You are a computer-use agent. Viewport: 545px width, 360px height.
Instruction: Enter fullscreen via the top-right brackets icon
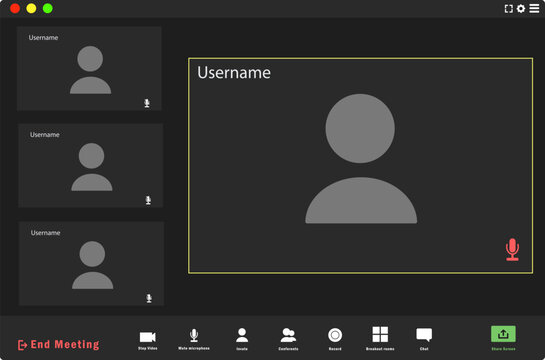(x=509, y=9)
